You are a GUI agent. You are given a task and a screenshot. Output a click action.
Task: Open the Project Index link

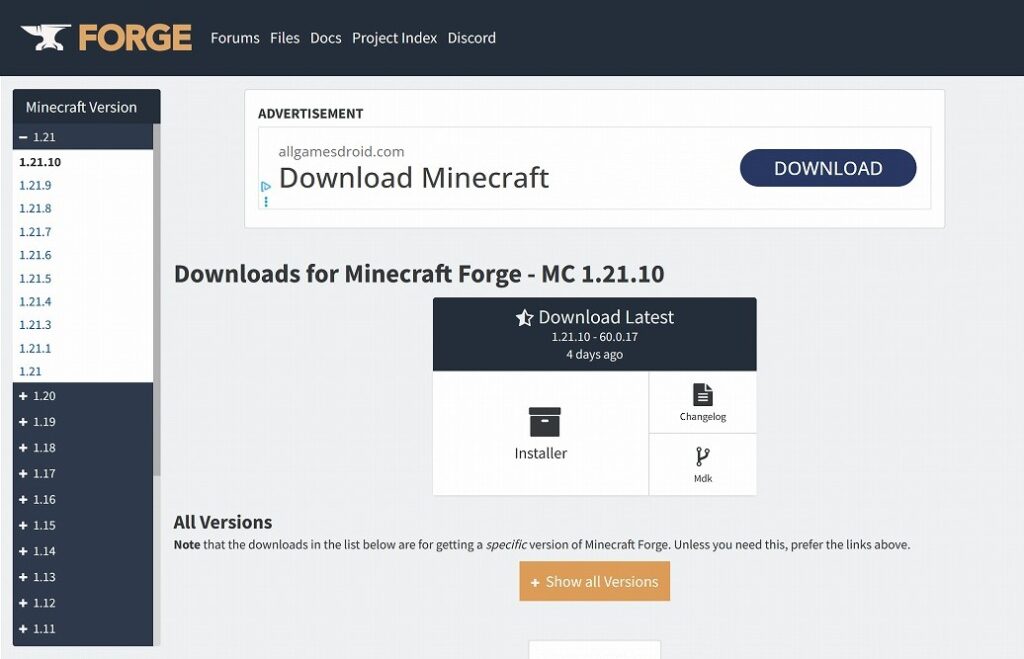click(394, 38)
